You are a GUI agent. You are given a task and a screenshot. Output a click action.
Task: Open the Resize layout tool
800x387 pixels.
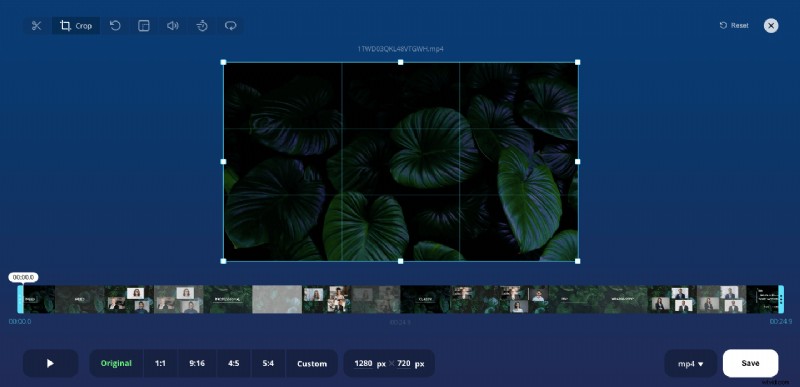(x=144, y=25)
